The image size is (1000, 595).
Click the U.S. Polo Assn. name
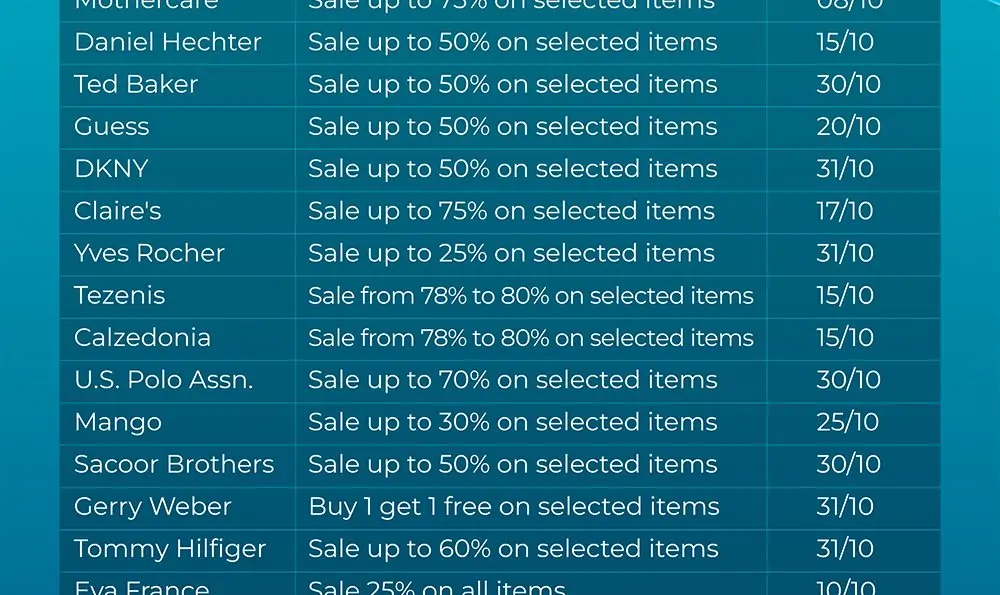(x=163, y=379)
